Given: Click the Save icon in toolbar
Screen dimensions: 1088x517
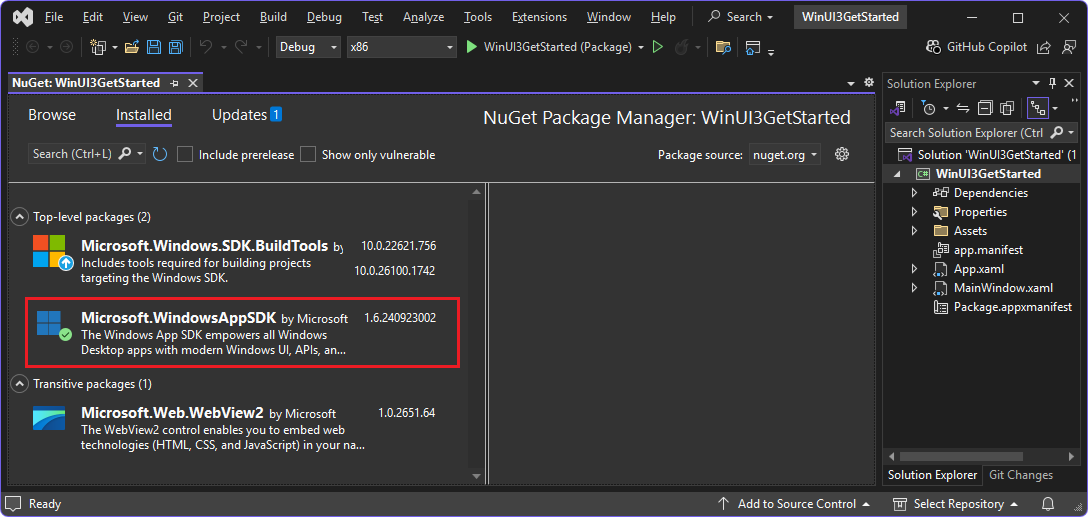Looking at the screenshot, I should [x=154, y=47].
